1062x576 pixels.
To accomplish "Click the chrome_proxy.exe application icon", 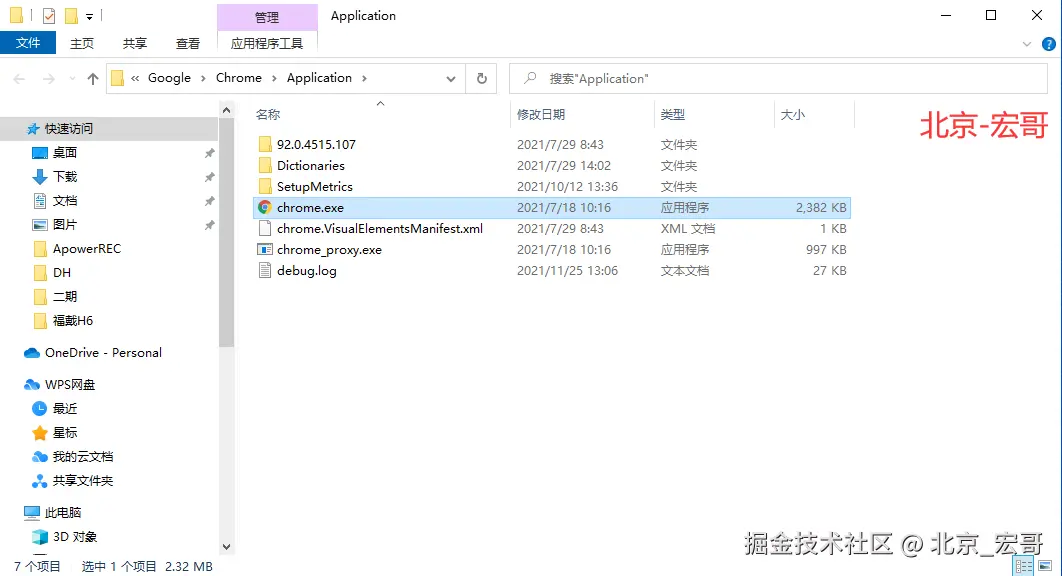I will click(x=265, y=249).
